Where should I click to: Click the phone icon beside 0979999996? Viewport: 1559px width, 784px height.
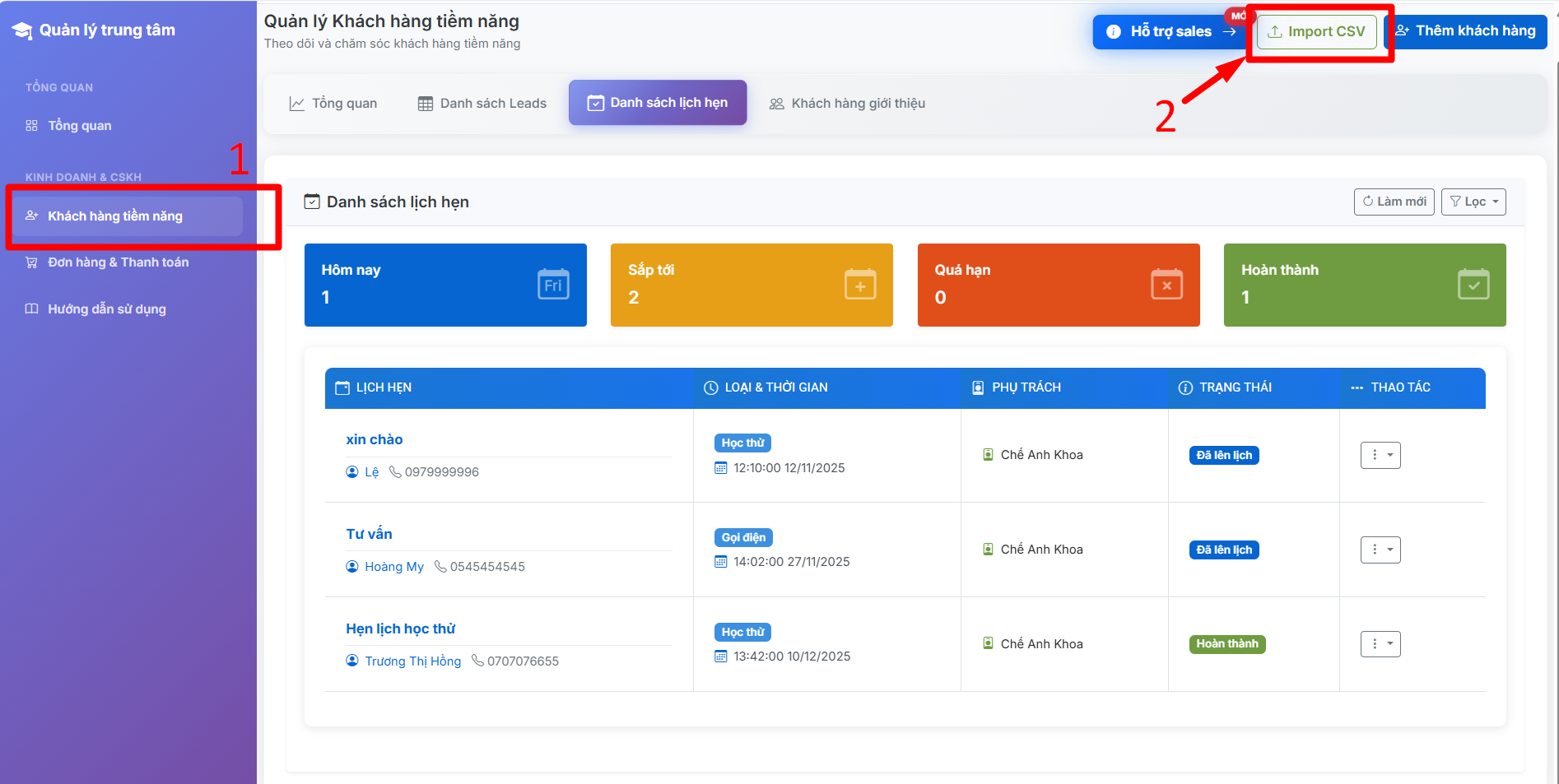(x=395, y=471)
